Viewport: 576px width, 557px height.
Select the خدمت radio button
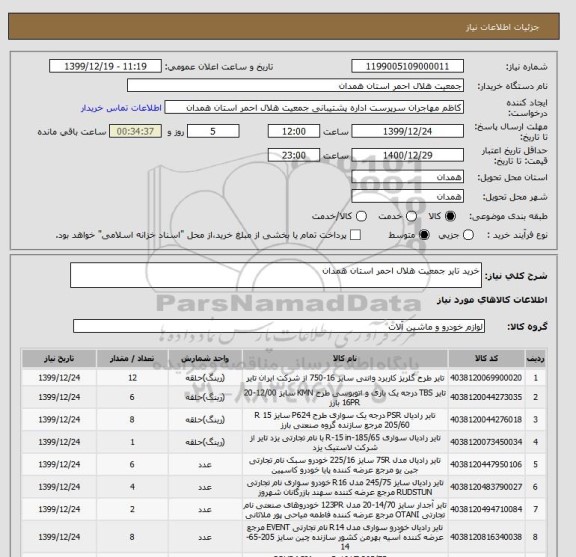coord(411,216)
